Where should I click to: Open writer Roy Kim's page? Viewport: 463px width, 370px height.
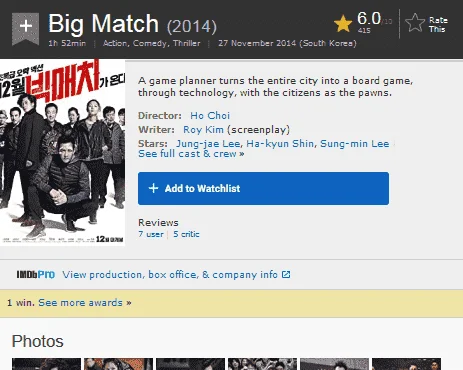203,130
